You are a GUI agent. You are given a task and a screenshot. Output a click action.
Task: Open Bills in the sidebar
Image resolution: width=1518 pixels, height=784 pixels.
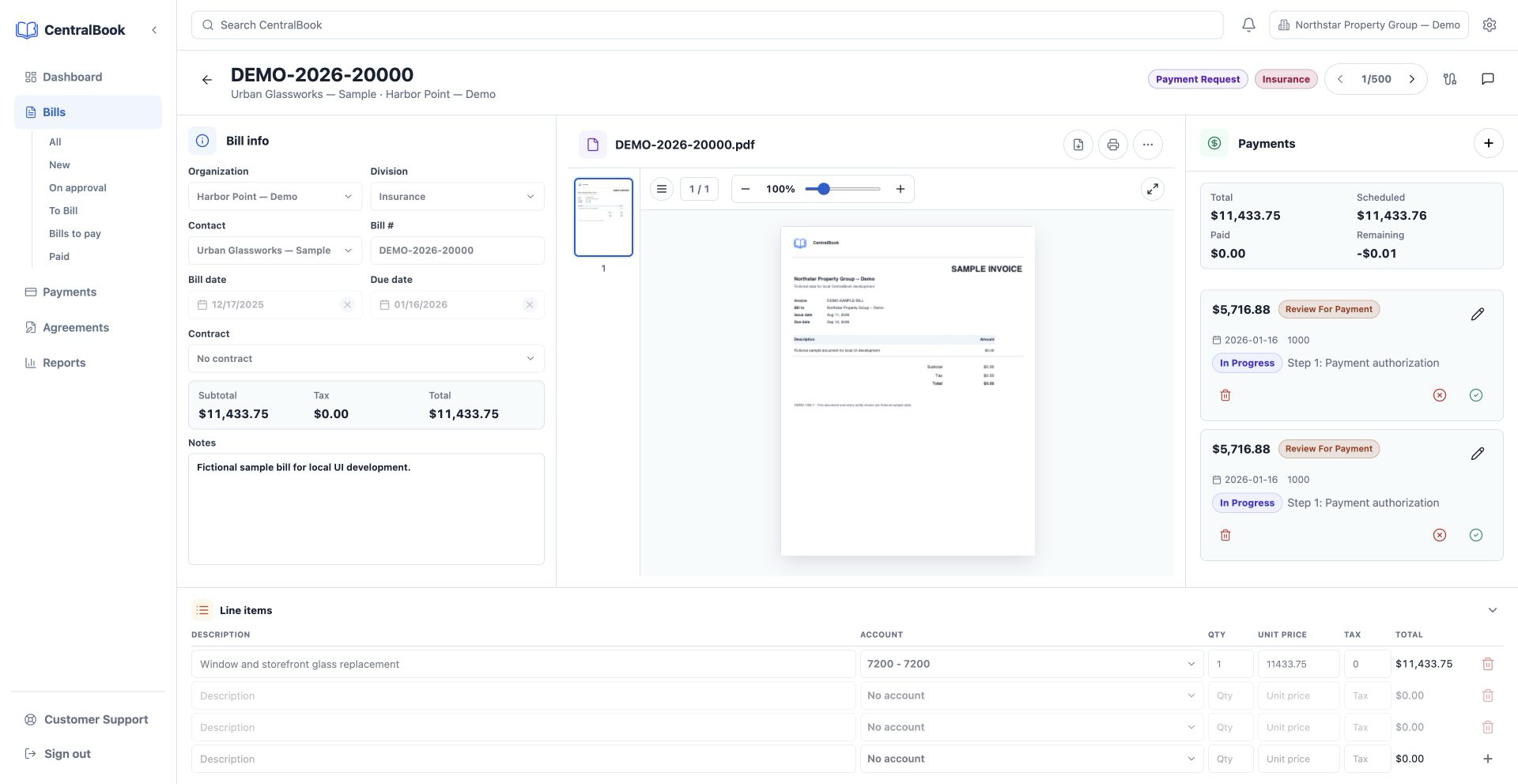(x=88, y=112)
